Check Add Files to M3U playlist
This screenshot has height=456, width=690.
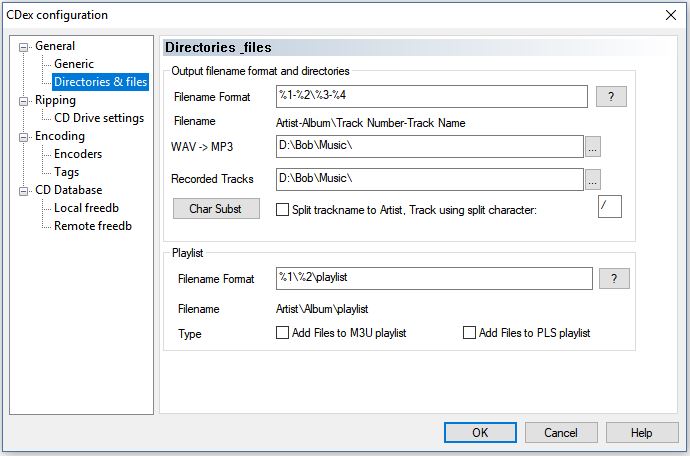(x=282, y=333)
